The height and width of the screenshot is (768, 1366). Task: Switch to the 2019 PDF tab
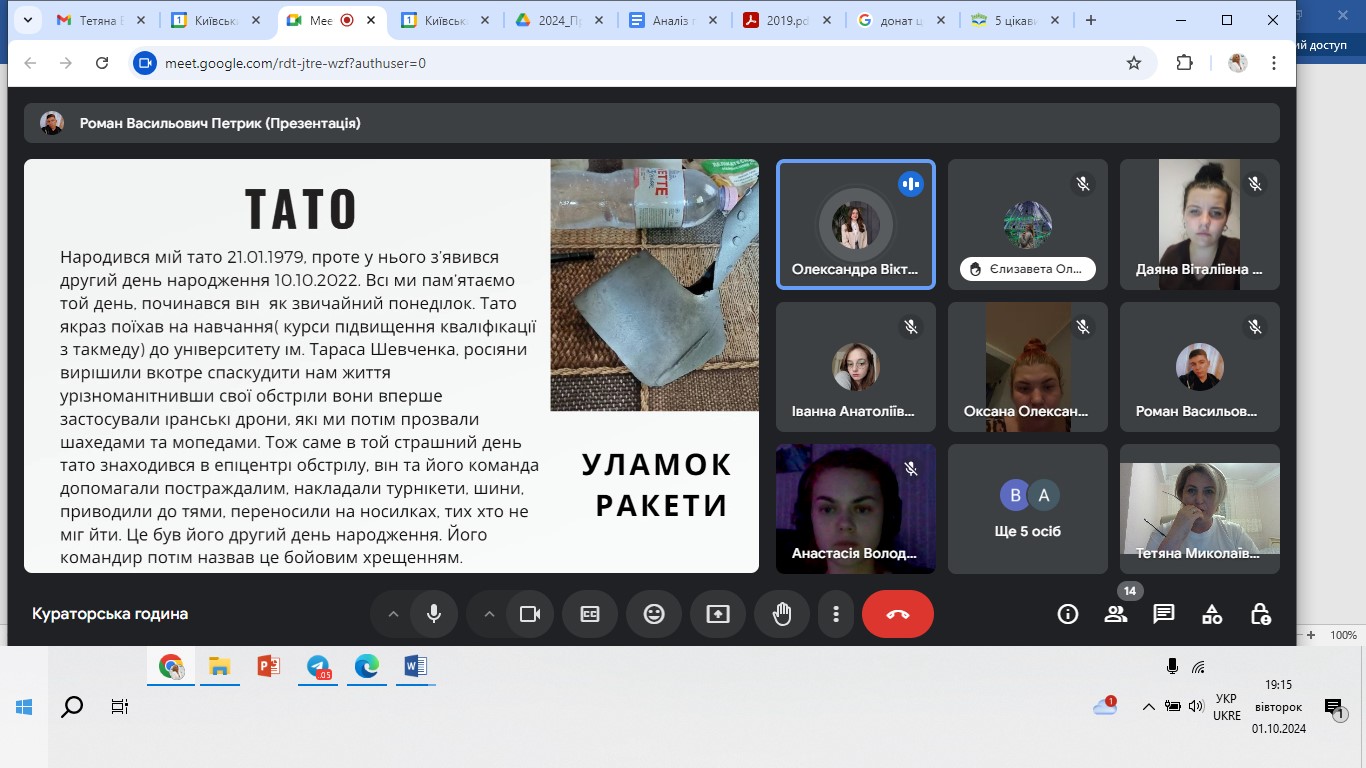click(x=787, y=20)
